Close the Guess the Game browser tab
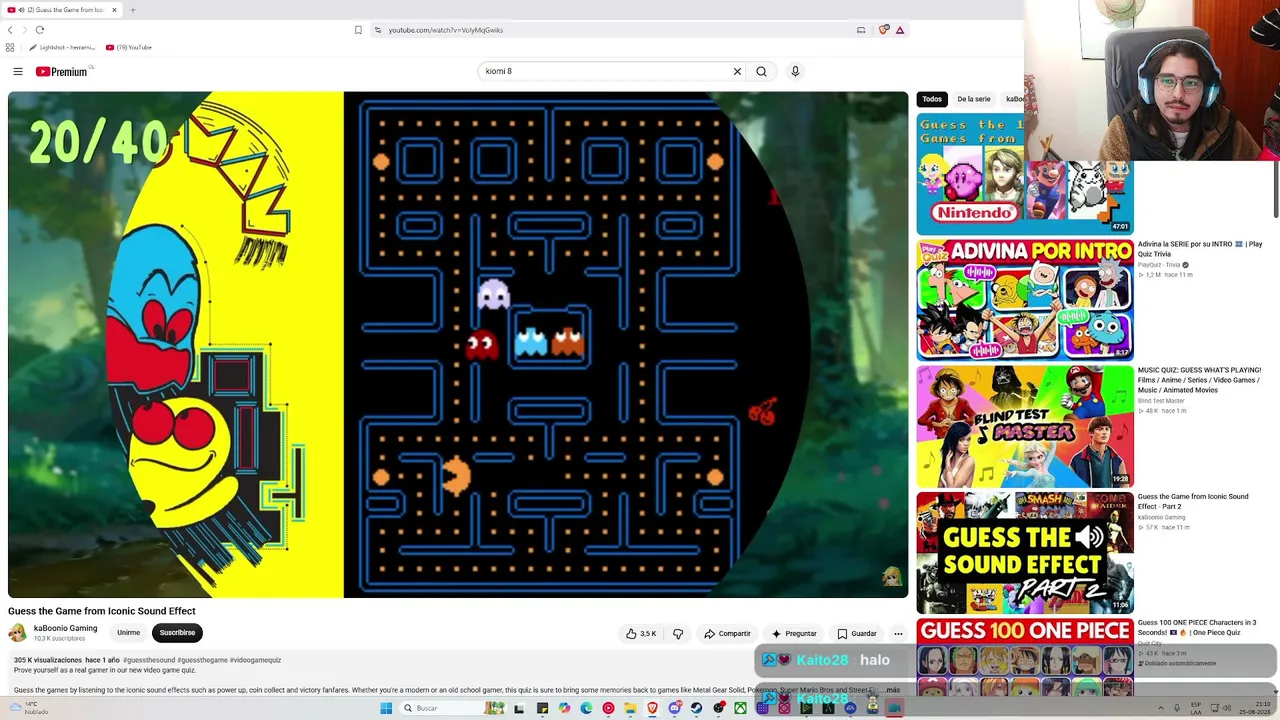Screen dimensions: 1280x720 pos(114,10)
